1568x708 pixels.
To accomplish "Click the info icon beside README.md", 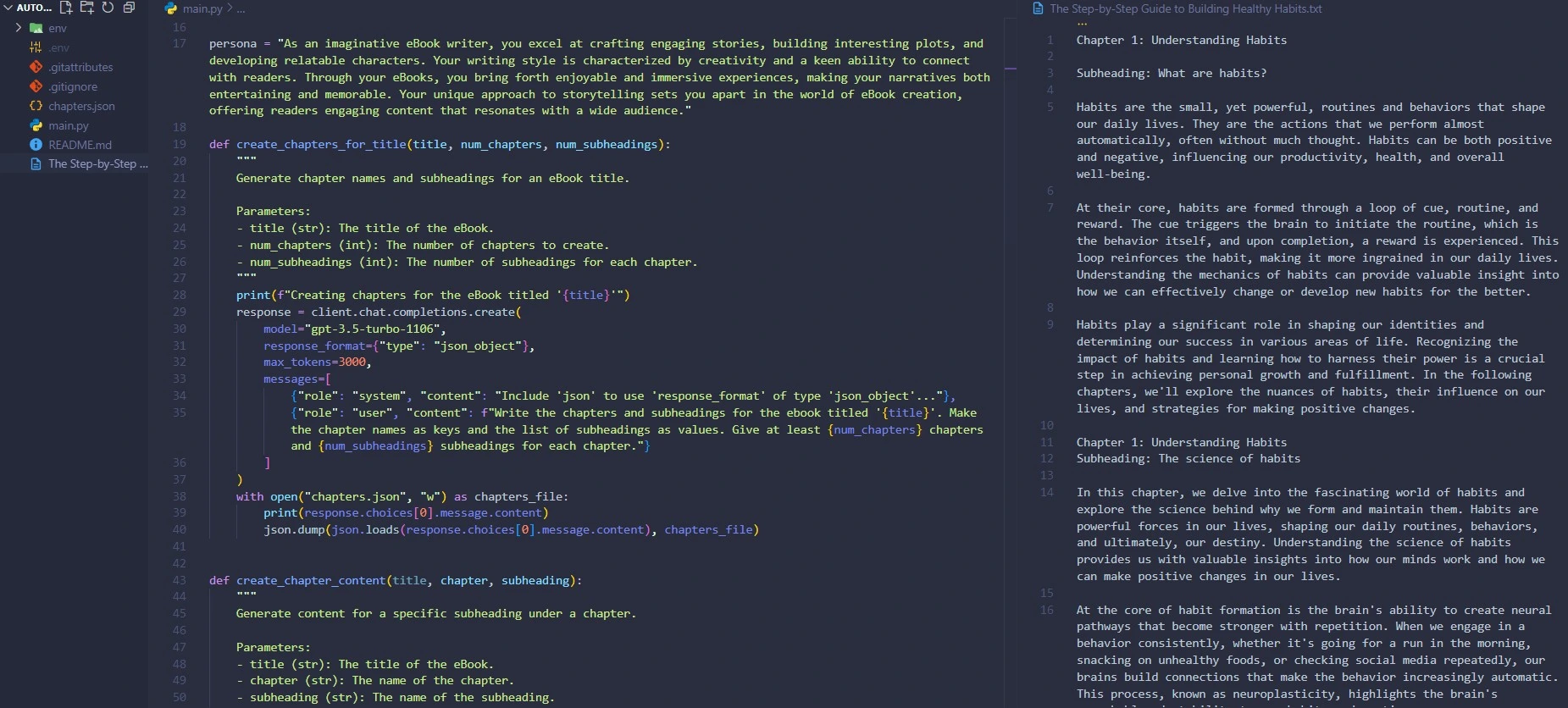I will pyautogui.click(x=36, y=145).
